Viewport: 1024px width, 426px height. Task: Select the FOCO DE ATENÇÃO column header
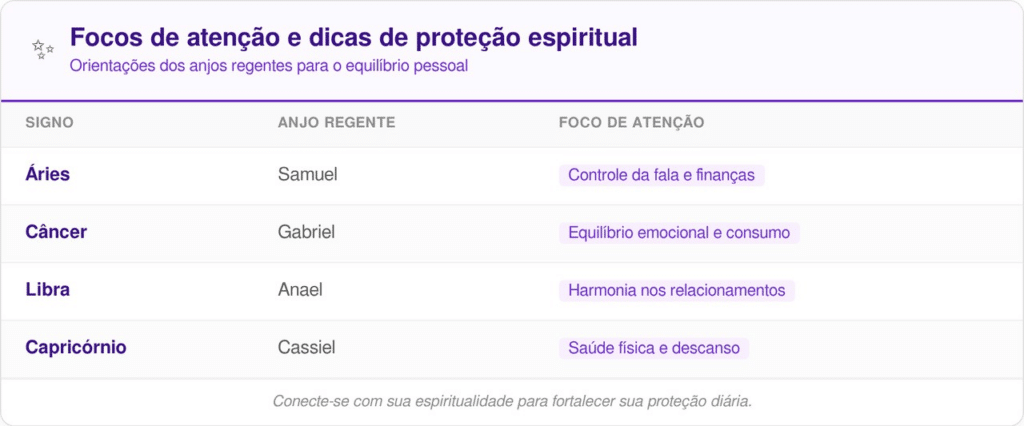click(x=631, y=122)
